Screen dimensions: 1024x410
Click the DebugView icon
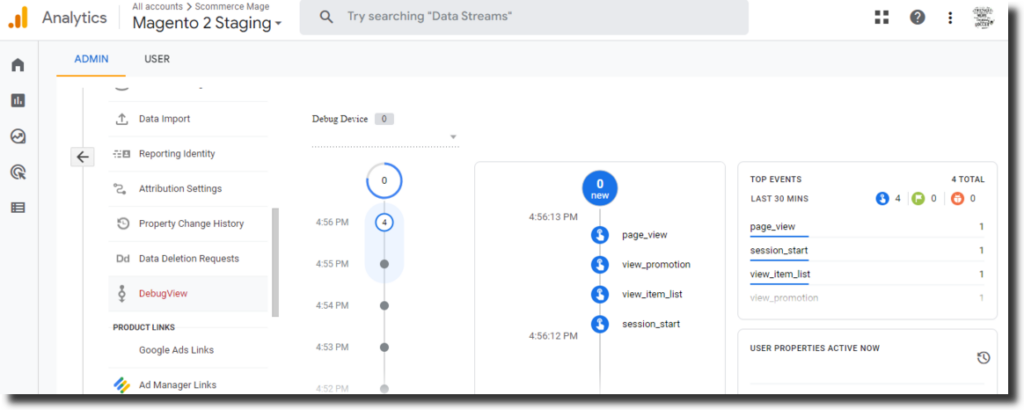[x=121, y=294]
